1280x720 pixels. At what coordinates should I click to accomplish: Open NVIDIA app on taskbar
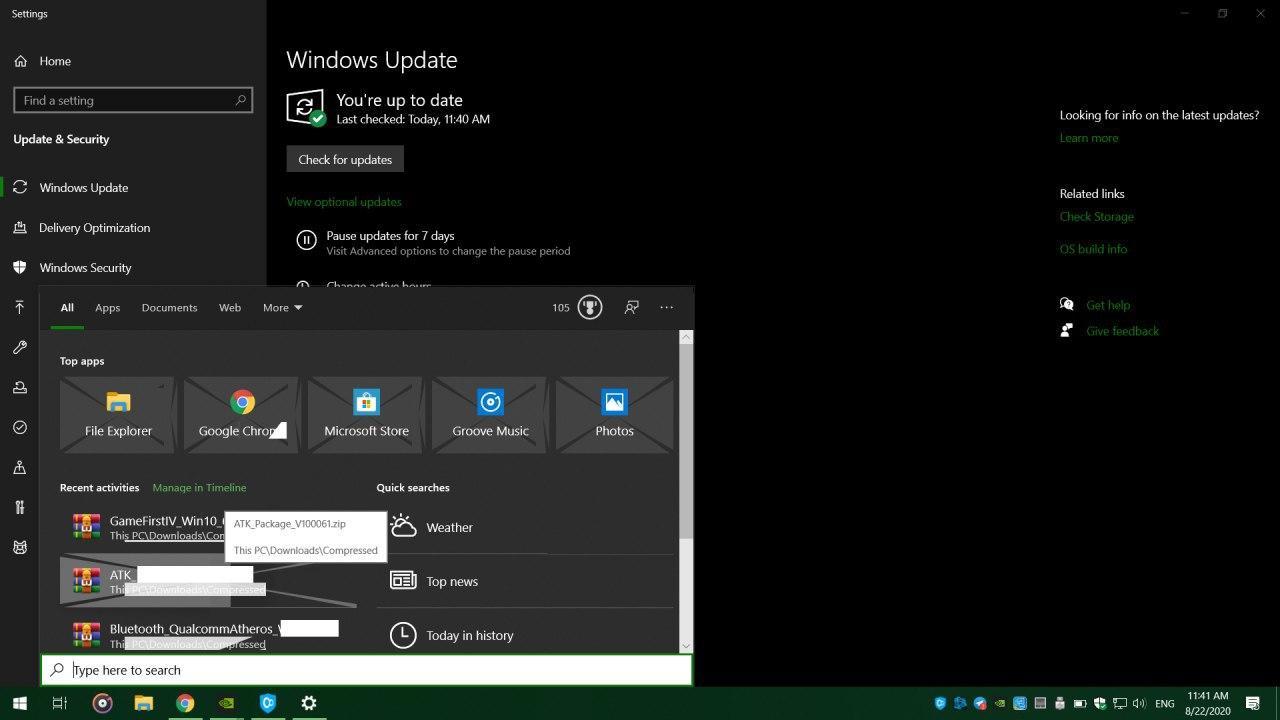point(227,703)
